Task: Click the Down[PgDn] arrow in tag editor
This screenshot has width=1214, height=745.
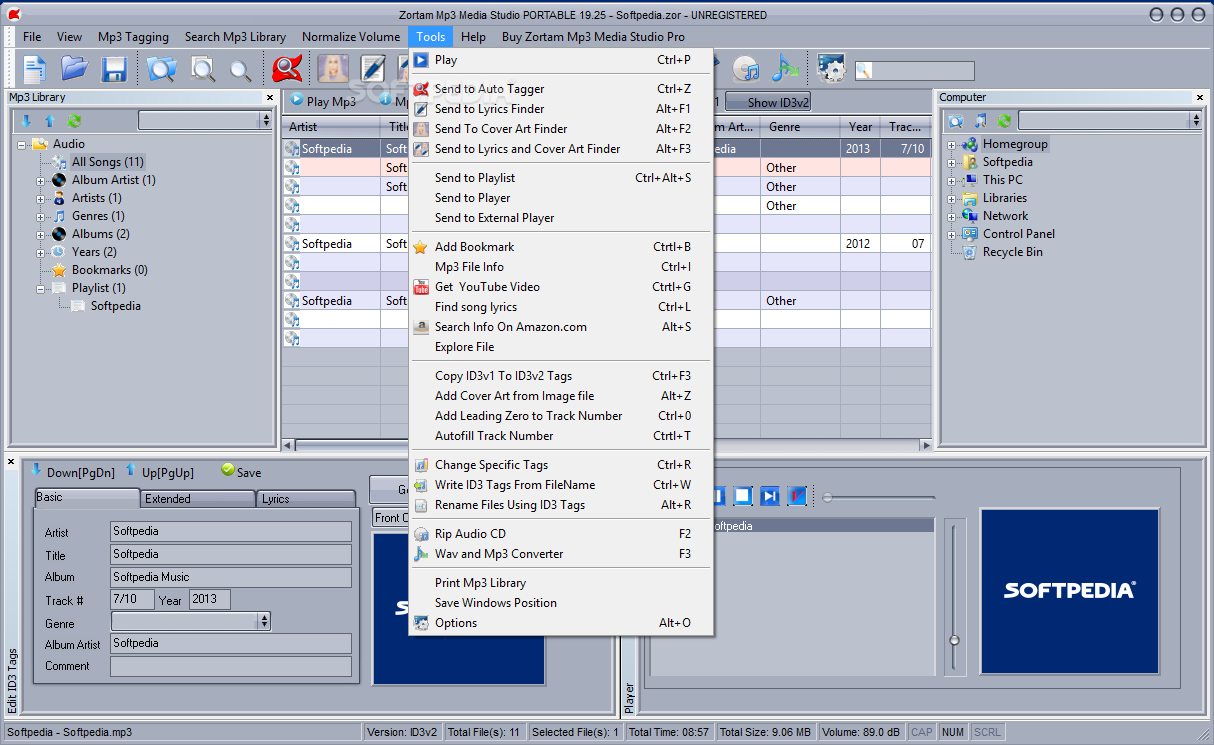Action: [x=37, y=470]
